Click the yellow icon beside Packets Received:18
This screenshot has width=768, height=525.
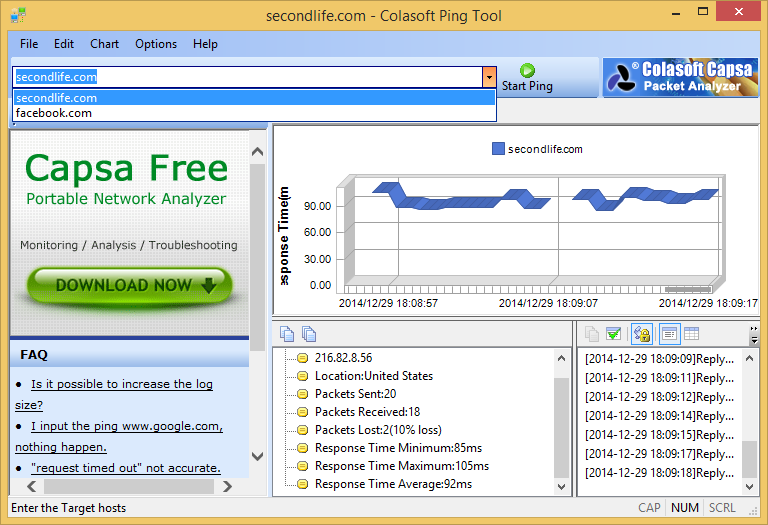(x=303, y=412)
